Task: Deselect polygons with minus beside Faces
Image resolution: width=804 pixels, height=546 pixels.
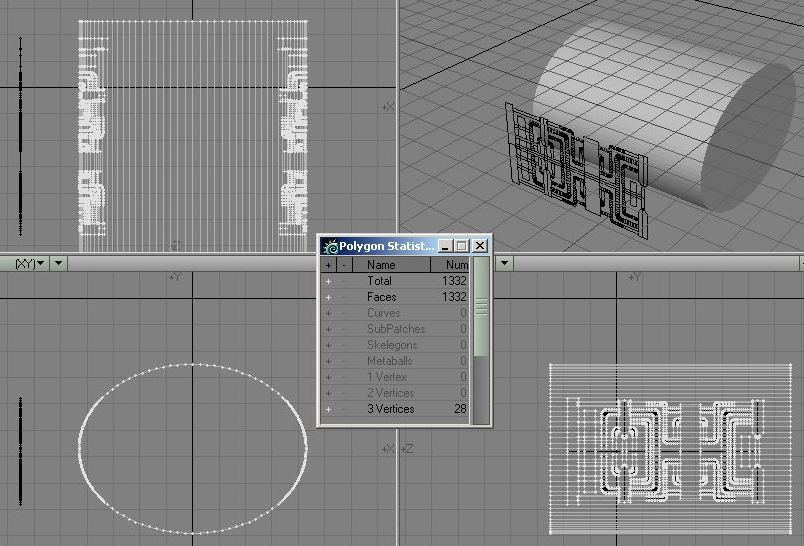Action: coord(344,297)
